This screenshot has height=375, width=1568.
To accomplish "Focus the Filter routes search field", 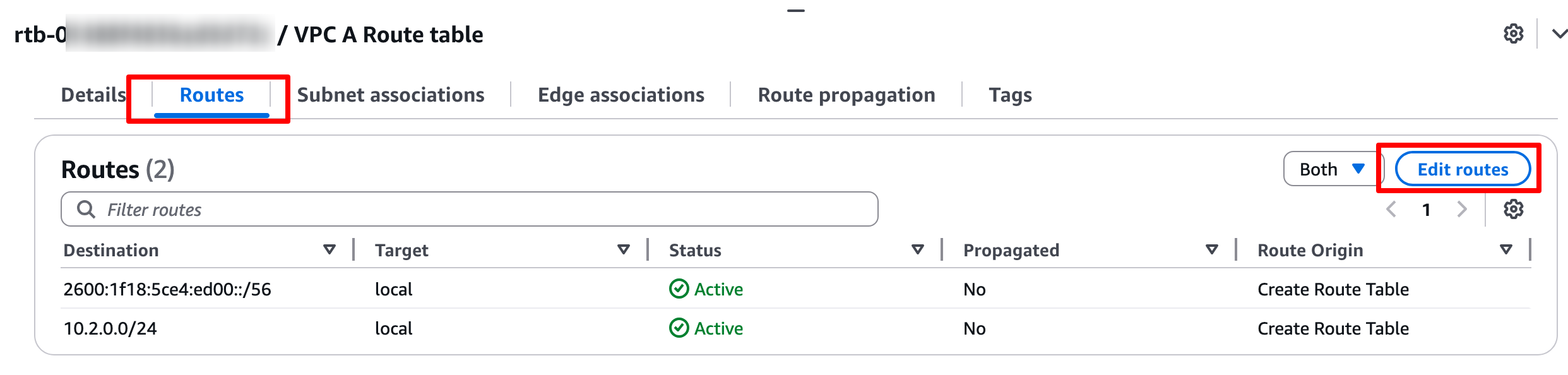I will coord(480,209).
